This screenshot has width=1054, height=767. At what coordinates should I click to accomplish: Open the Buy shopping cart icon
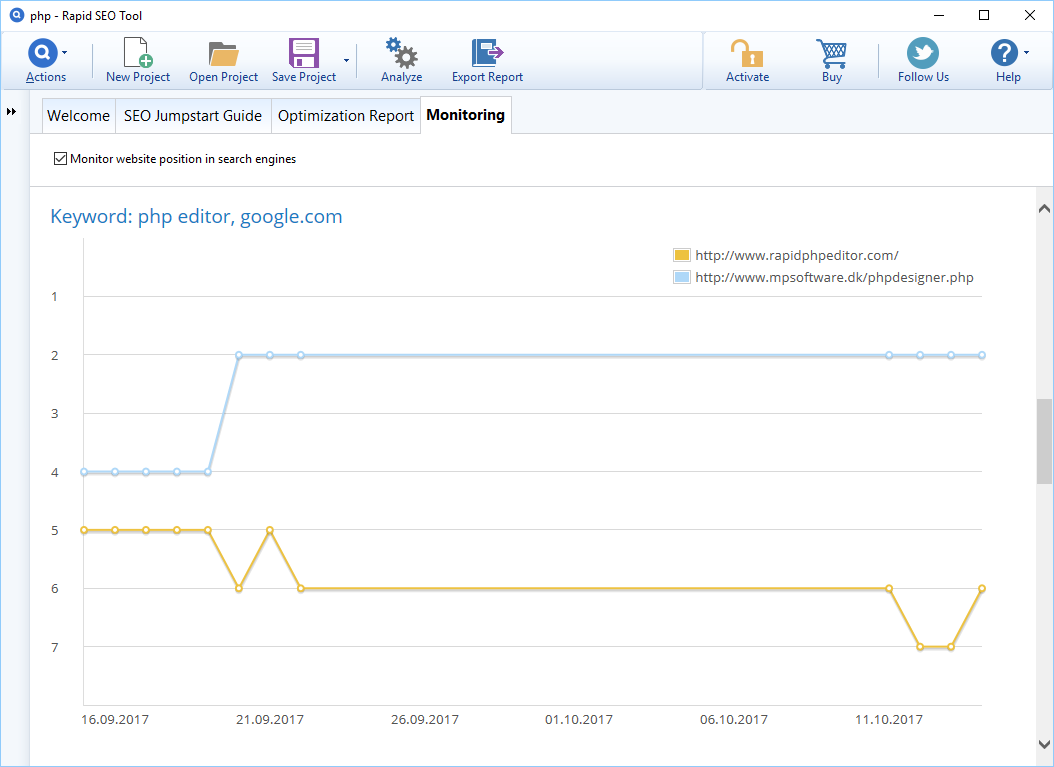click(x=831, y=54)
